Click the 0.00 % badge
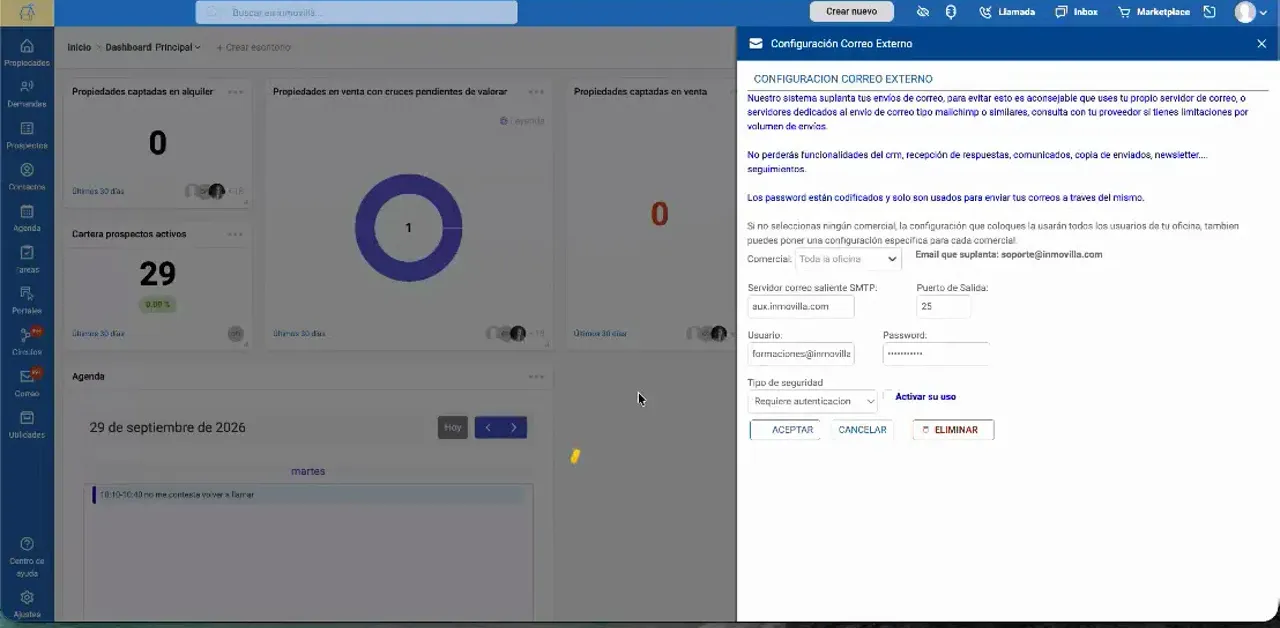This screenshot has height=628, width=1280. click(x=158, y=304)
